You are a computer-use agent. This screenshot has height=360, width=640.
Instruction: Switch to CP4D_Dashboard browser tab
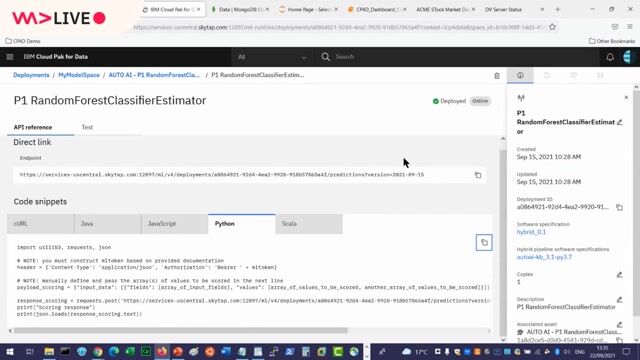(x=376, y=9)
